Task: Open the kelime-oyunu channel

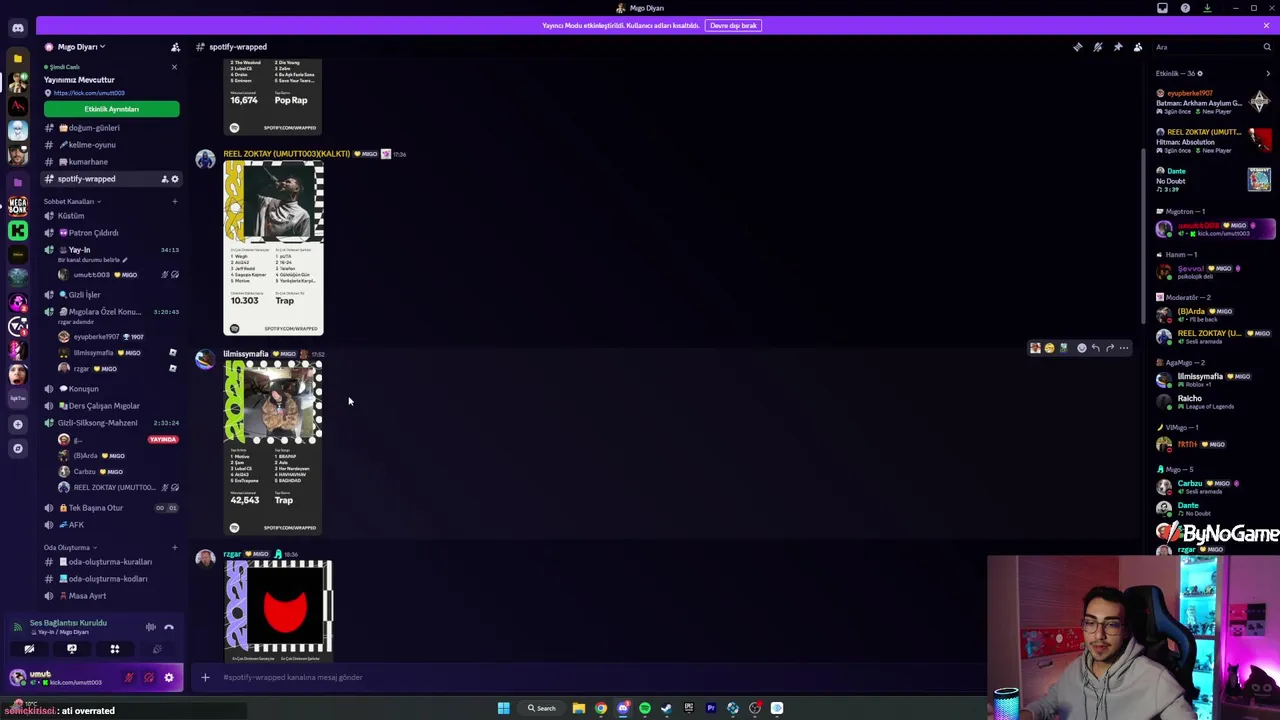Action: coord(111,145)
